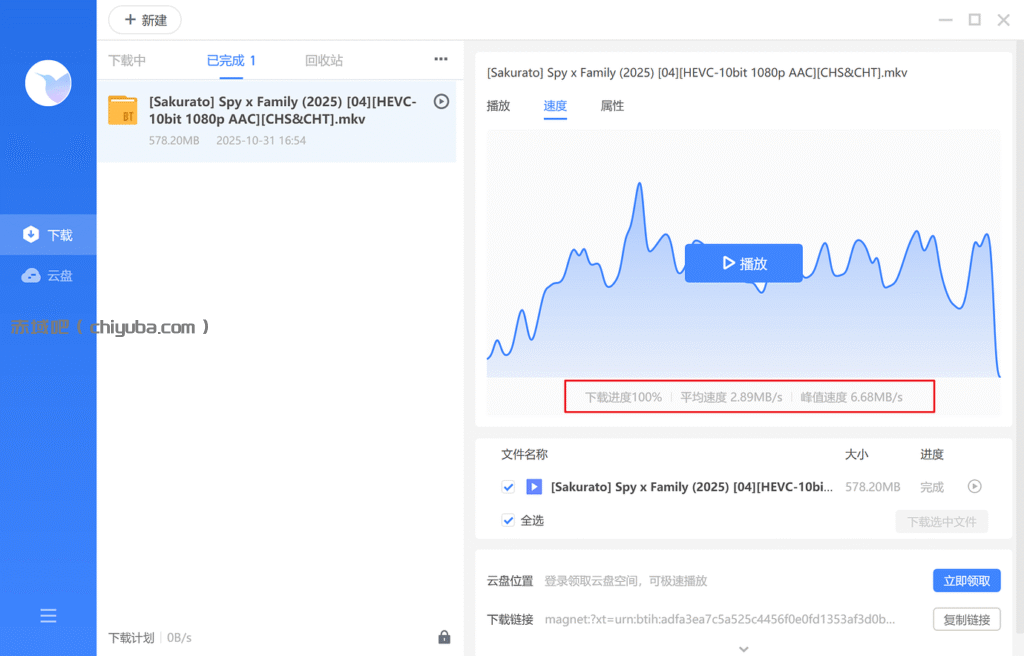Image resolution: width=1024 pixels, height=656 pixels.
Task: Click the lock icon beside 下载计划
Action: 443,637
